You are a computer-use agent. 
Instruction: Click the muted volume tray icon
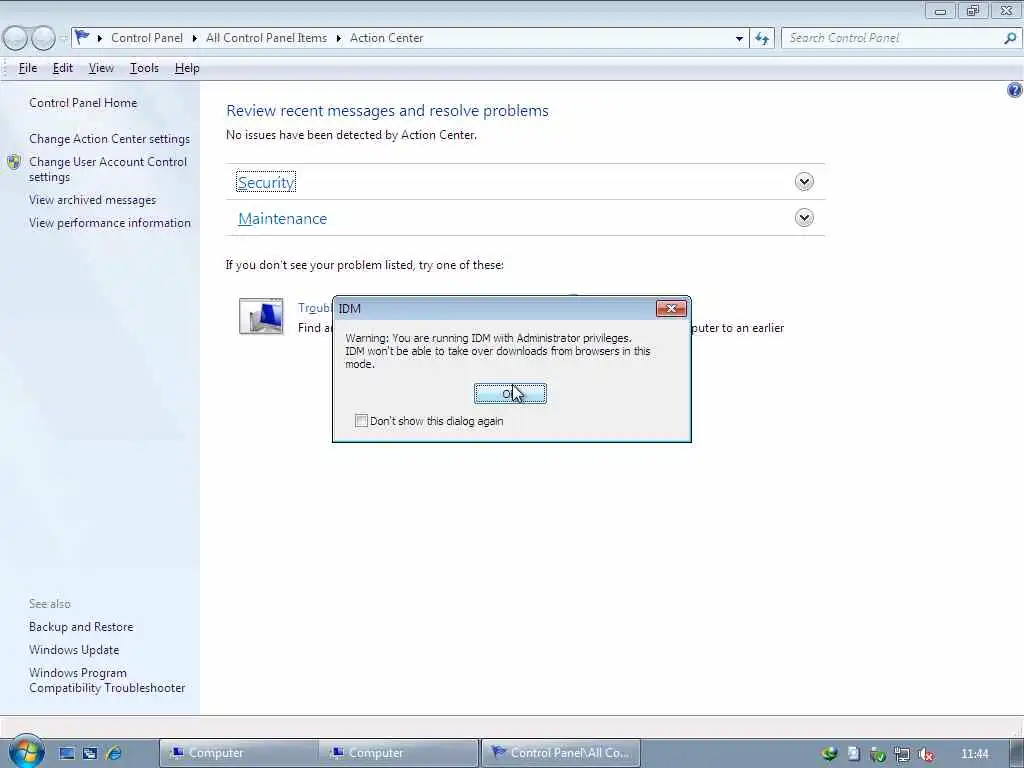(925, 754)
